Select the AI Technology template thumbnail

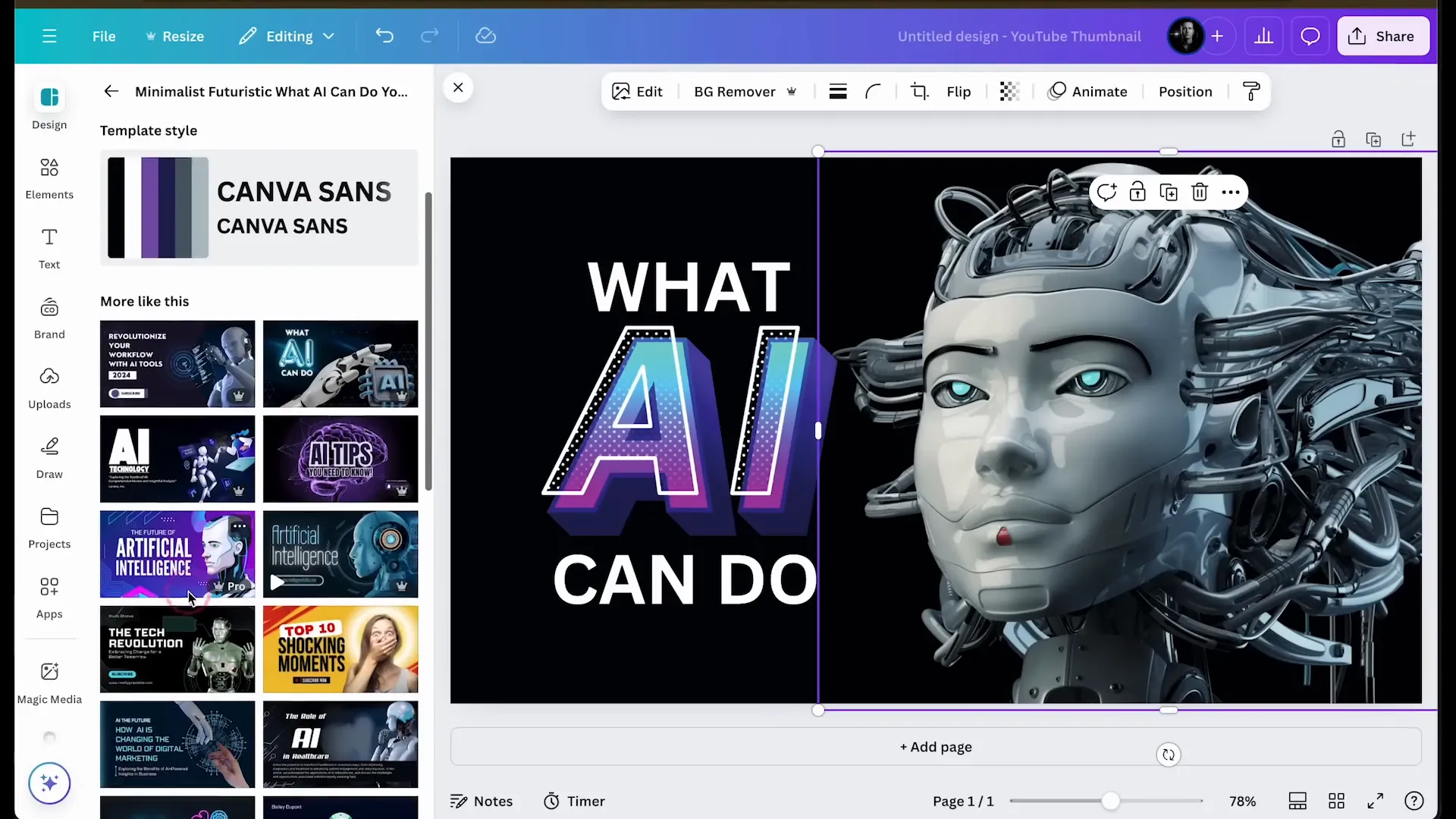tap(177, 459)
